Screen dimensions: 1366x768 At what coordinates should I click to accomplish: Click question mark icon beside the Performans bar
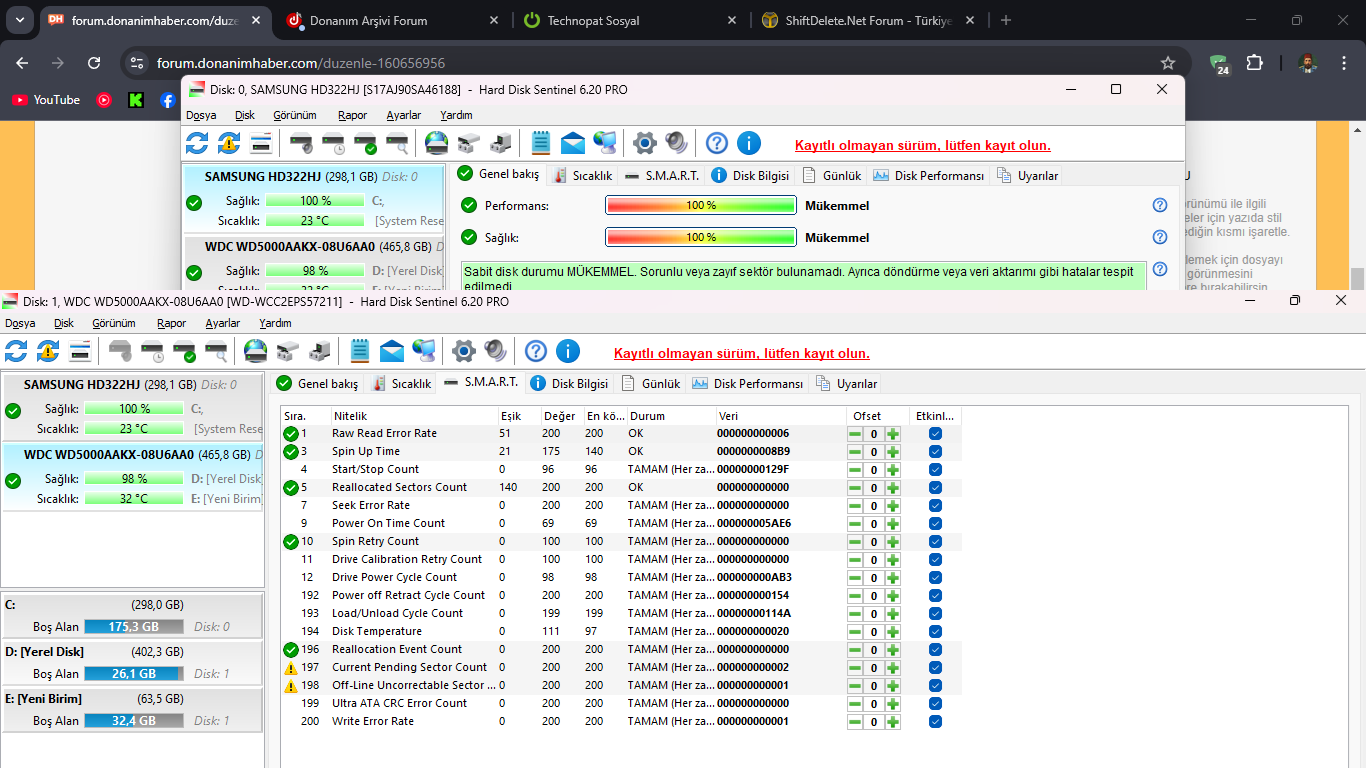tap(1160, 205)
